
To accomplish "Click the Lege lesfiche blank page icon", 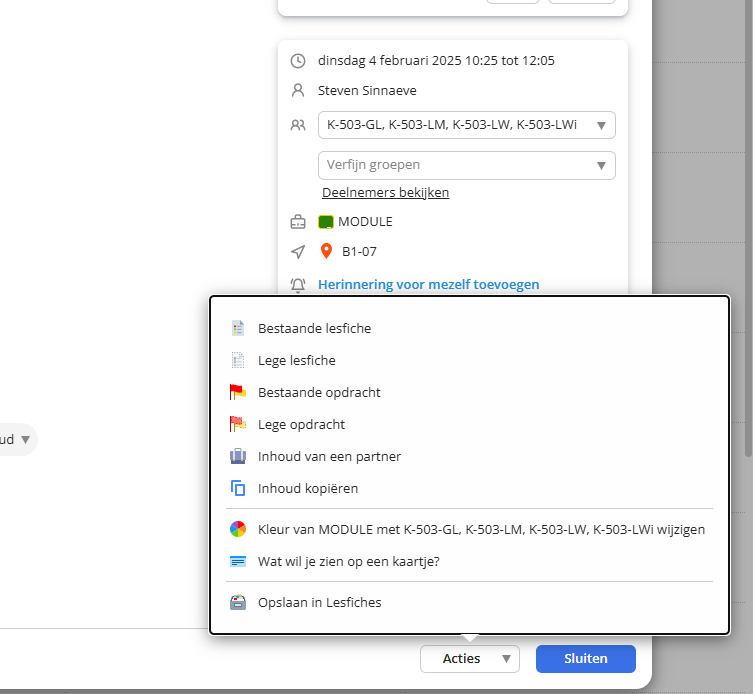I will click(238, 360).
